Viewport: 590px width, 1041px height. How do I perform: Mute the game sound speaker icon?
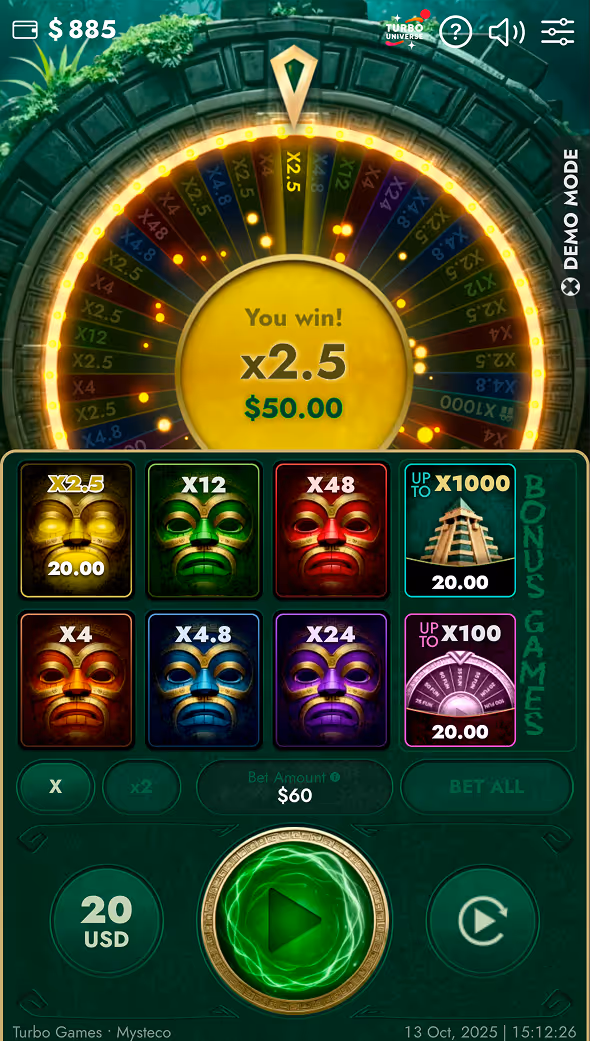[506, 31]
